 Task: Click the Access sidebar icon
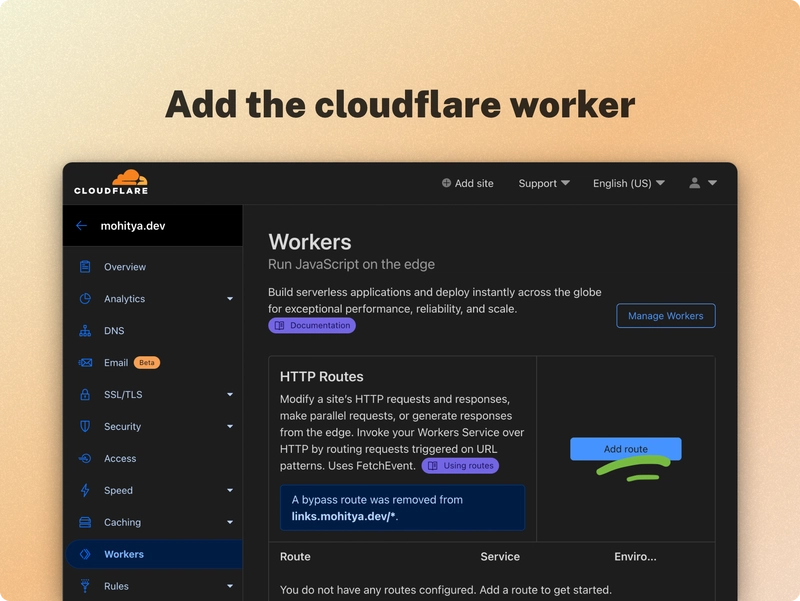(x=85, y=458)
